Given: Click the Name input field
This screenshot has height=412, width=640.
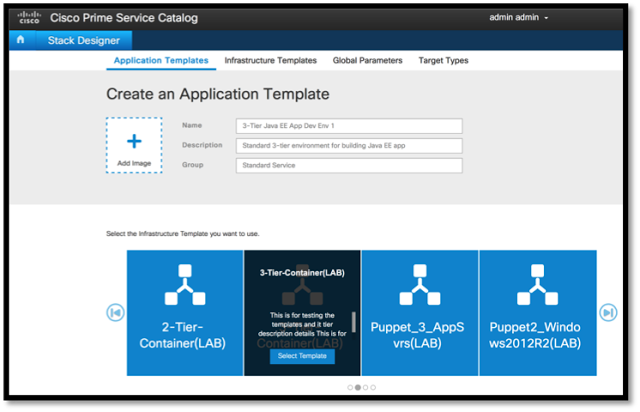Looking at the screenshot, I should click(x=349, y=126).
